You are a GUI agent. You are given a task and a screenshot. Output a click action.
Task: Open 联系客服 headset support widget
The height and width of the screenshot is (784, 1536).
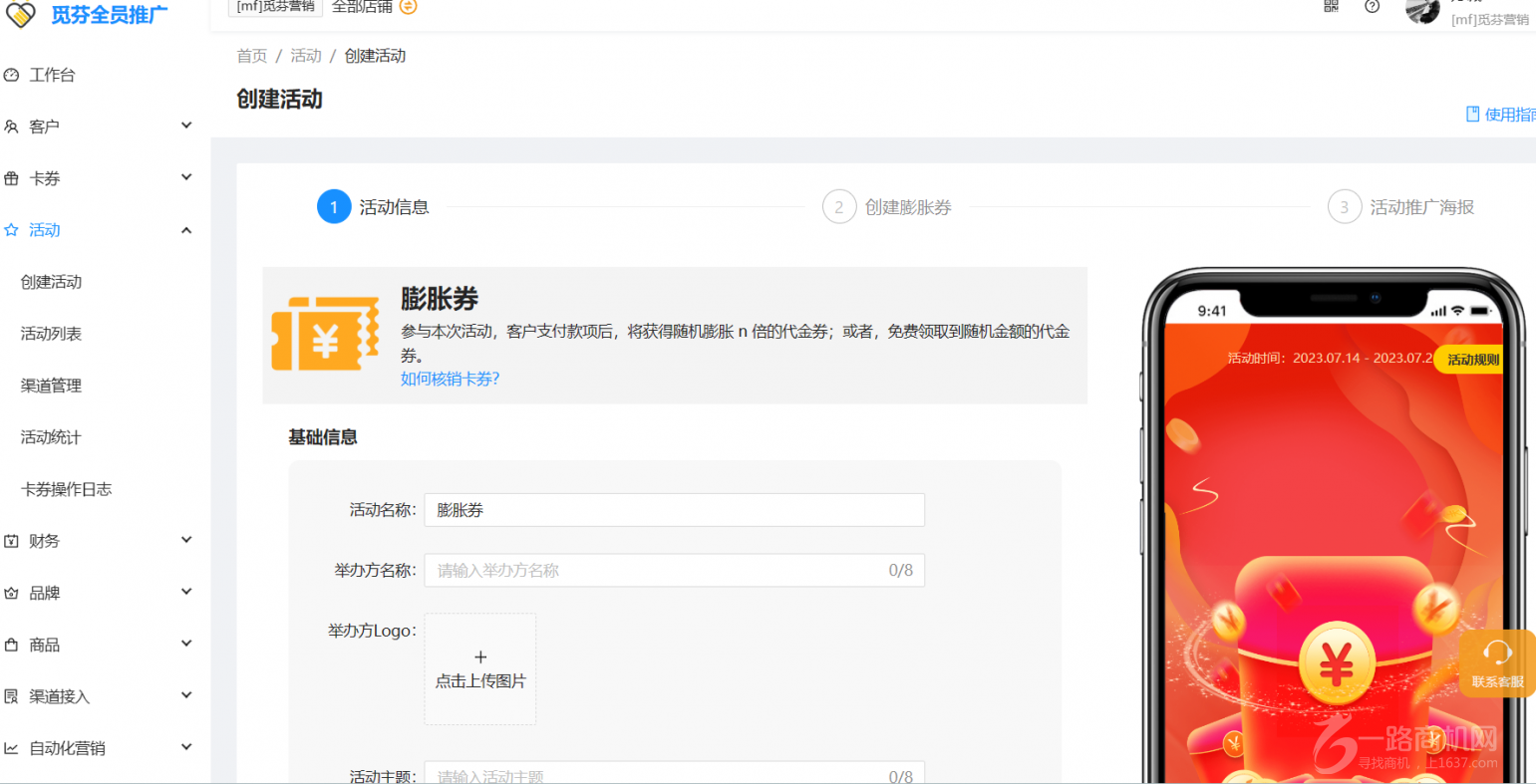[1497, 662]
